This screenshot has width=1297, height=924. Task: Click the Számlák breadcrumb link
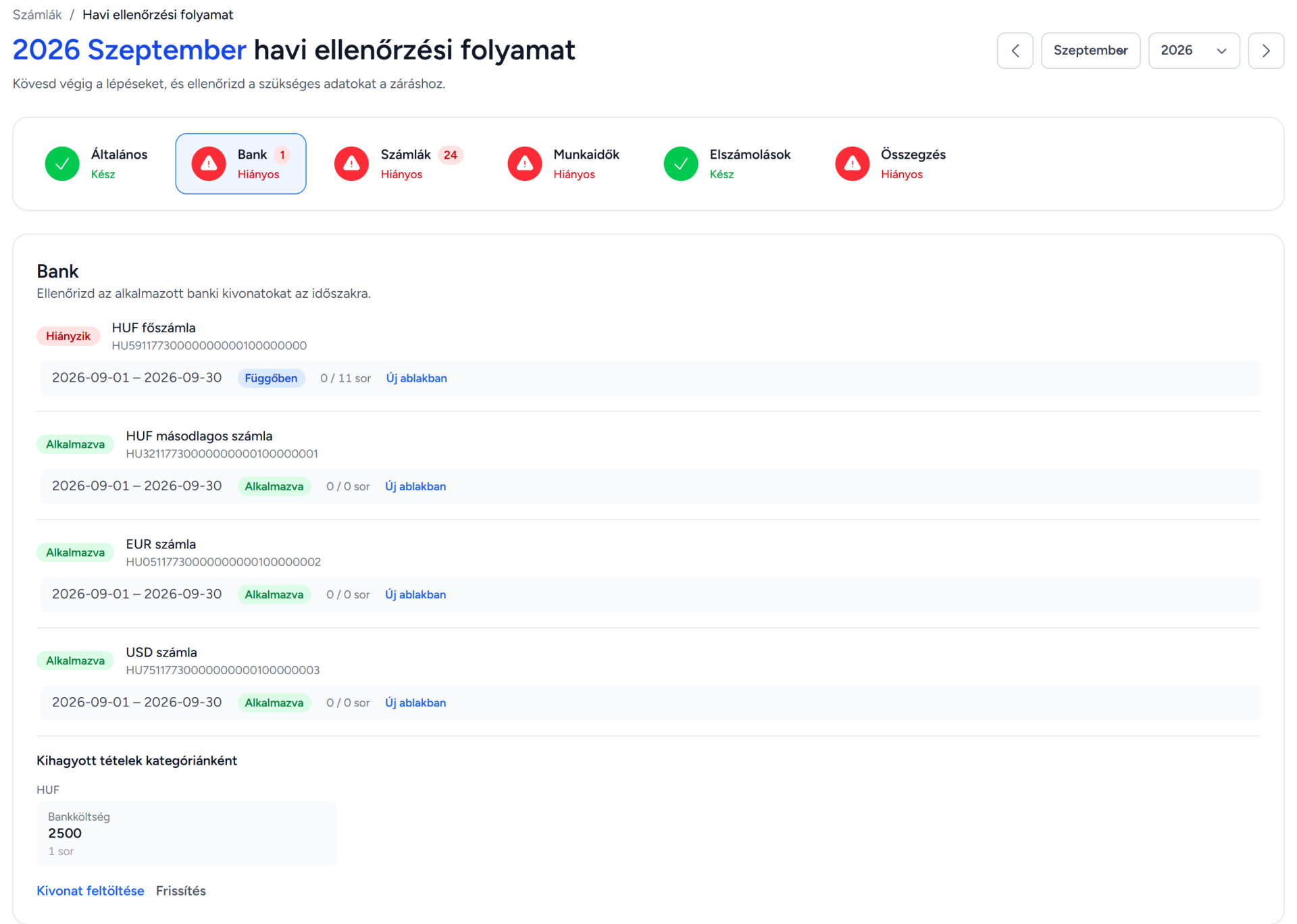(37, 15)
